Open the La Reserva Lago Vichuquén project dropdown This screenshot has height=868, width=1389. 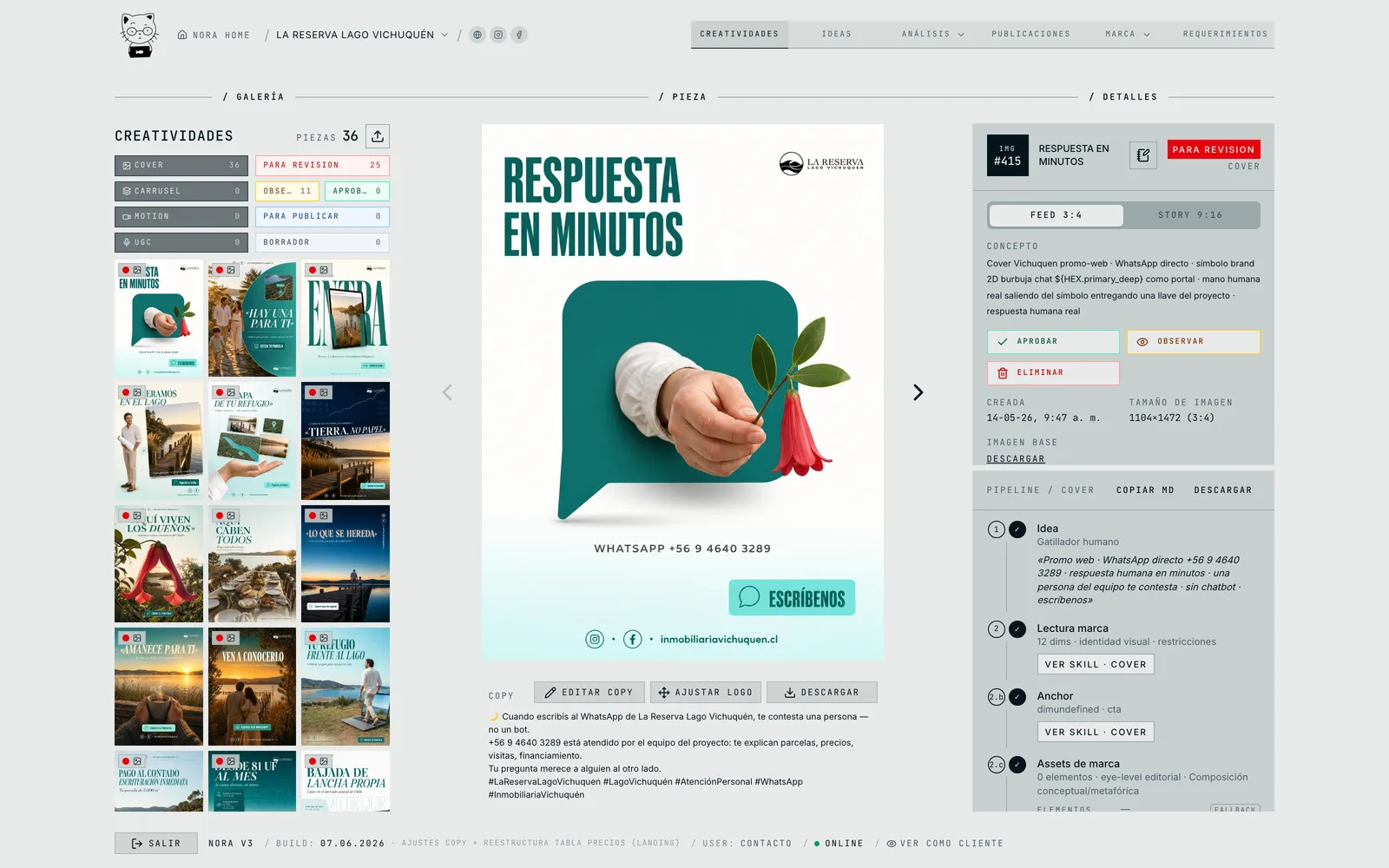click(362, 35)
